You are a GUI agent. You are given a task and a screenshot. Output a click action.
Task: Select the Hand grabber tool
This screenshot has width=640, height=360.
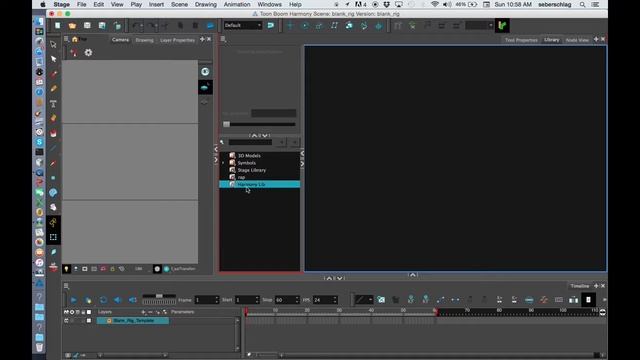pyautogui.click(x=53, y=207)
